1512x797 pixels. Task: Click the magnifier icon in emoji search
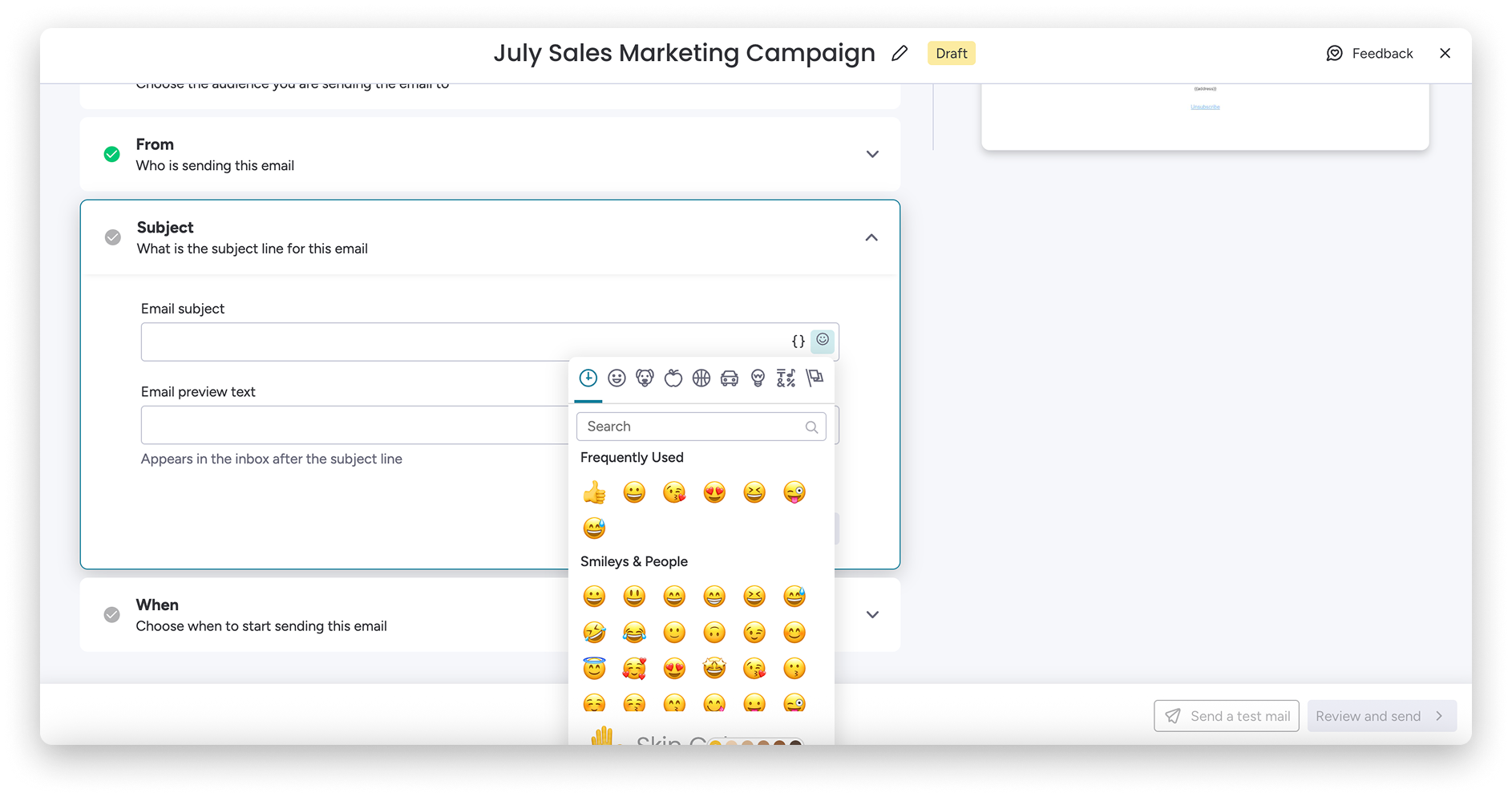click(811, 427)
